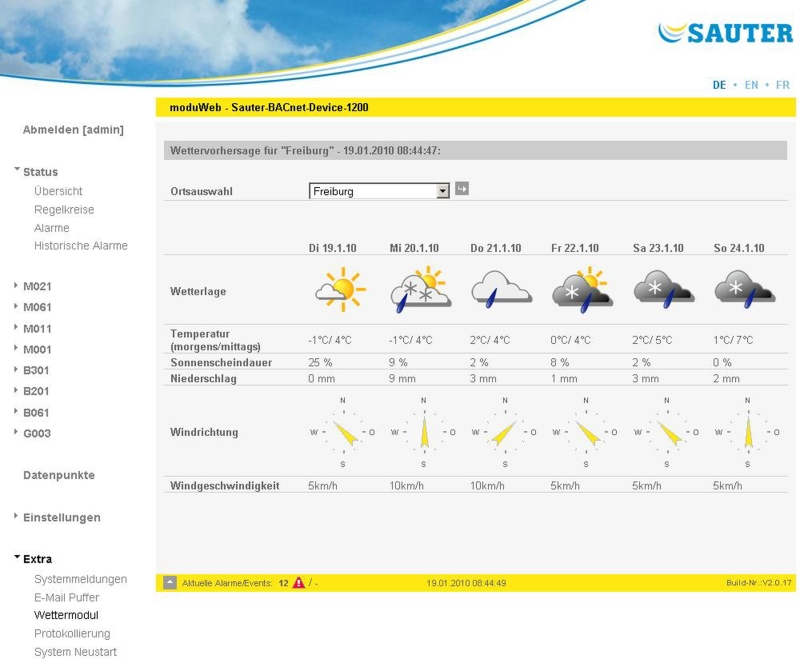800x663 pixels.
Task: Click the wind compass for So 24.1.10
Action: click(748, 432)
